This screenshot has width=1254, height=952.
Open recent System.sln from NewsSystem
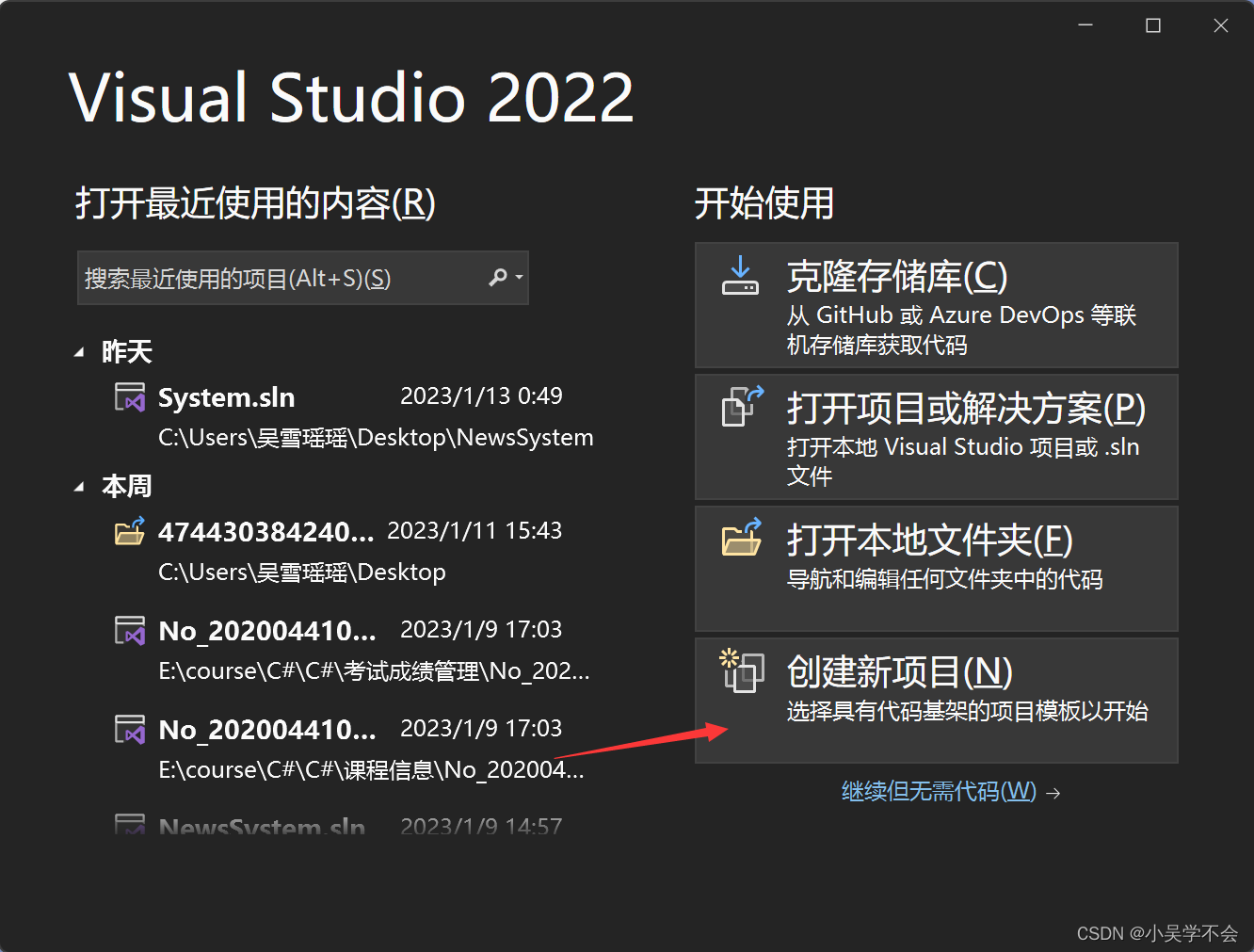tap(353, 417)
